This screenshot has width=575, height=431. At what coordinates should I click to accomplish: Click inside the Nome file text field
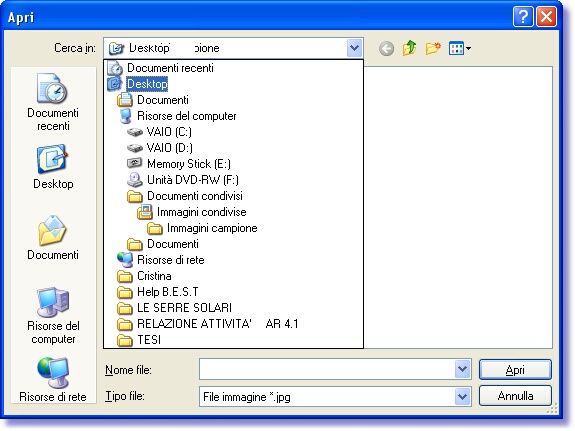[327, 369]
